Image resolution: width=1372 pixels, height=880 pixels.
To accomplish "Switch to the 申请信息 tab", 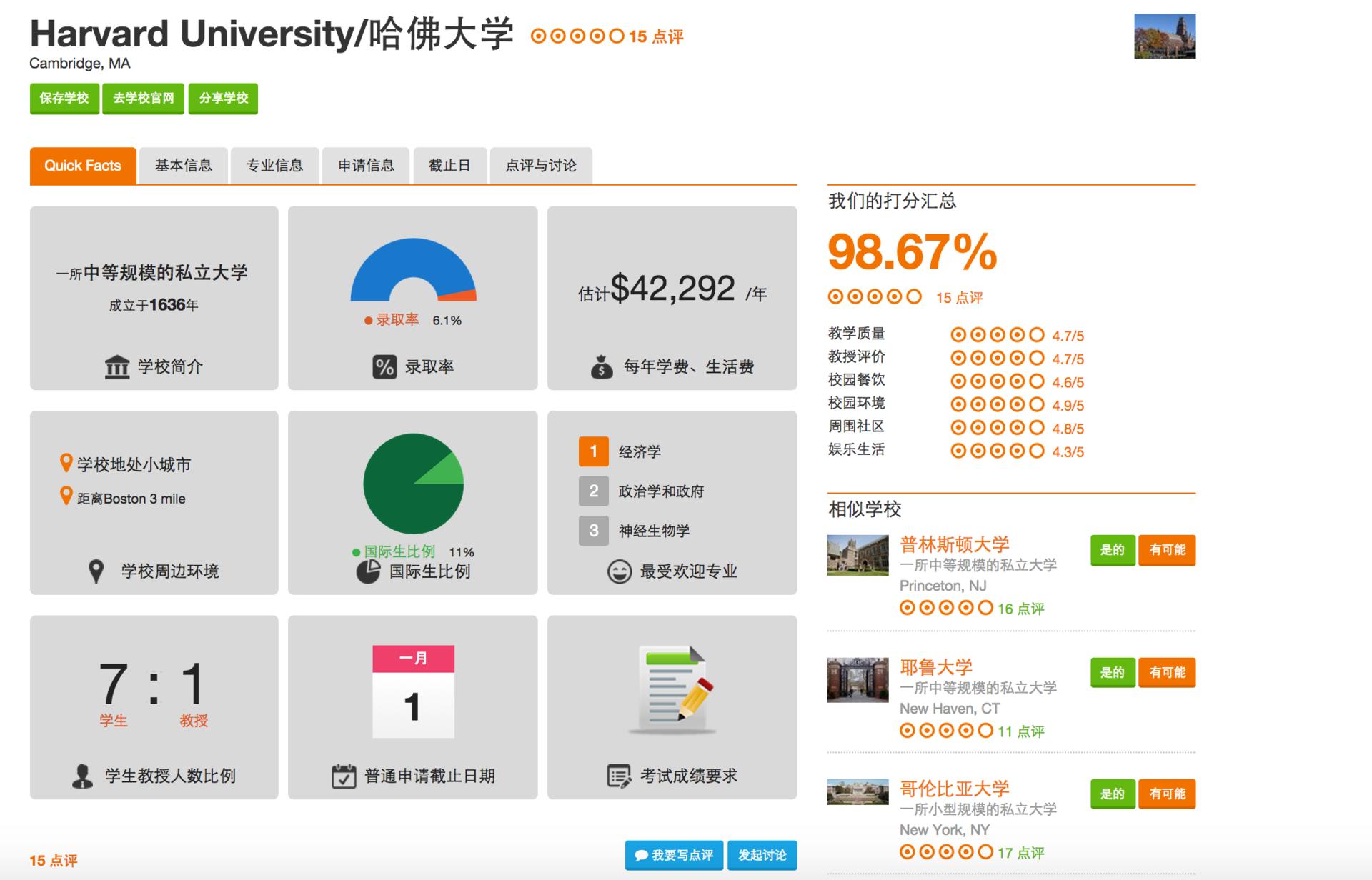I will [366, 166].
